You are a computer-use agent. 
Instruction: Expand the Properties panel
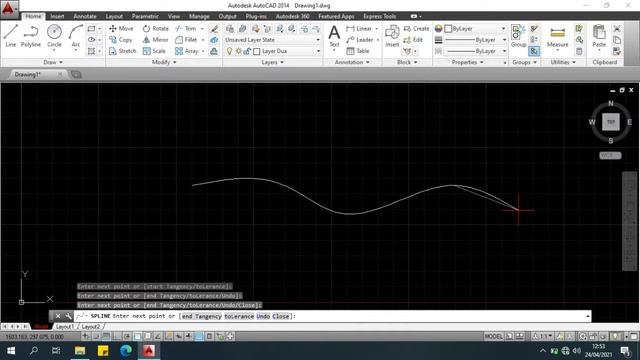pos(468,62)
